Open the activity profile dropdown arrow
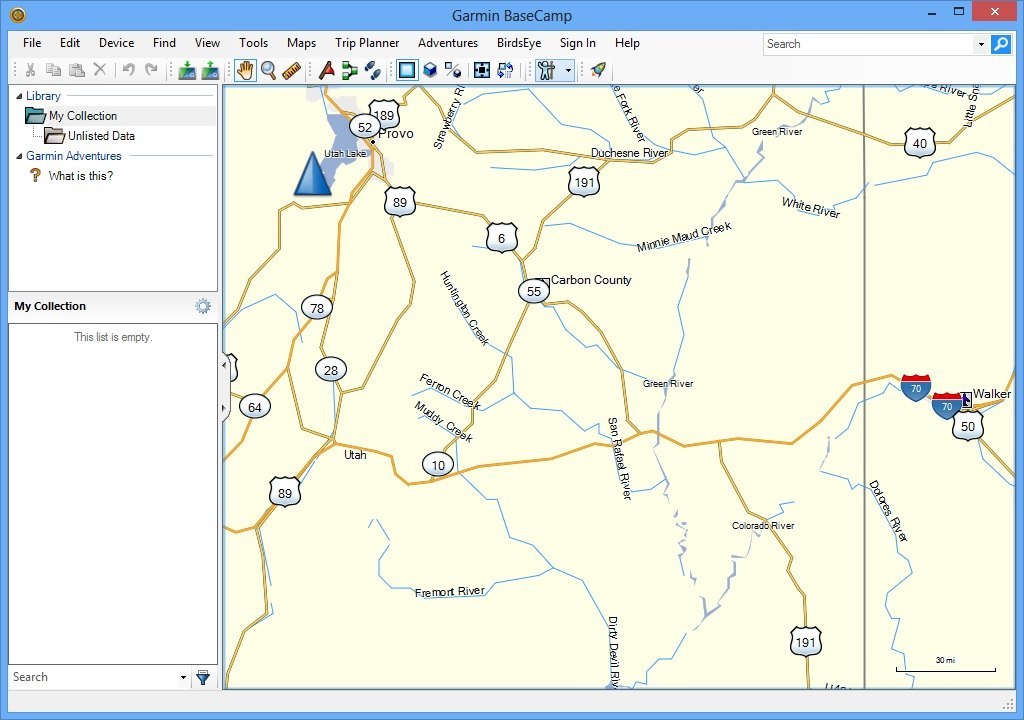The height and width of the screenshot is (720, 1024). (x=568, y=70)
